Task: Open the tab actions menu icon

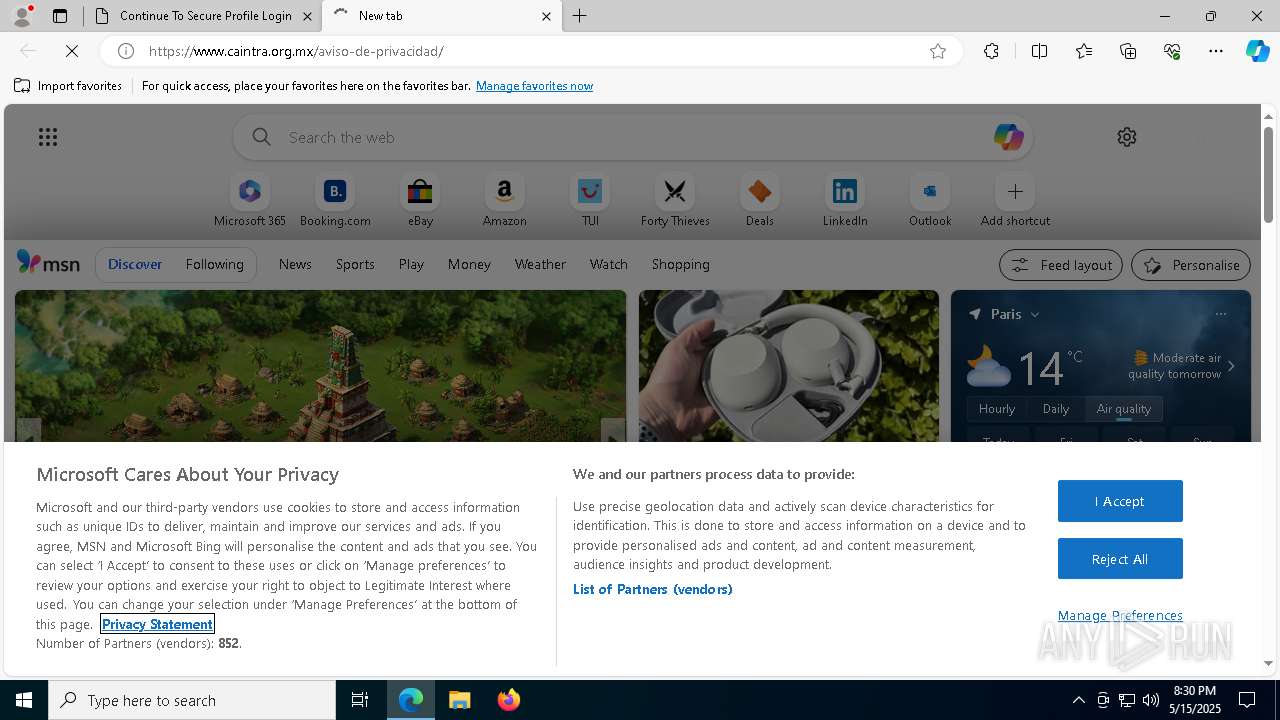Action: (60, 16)
